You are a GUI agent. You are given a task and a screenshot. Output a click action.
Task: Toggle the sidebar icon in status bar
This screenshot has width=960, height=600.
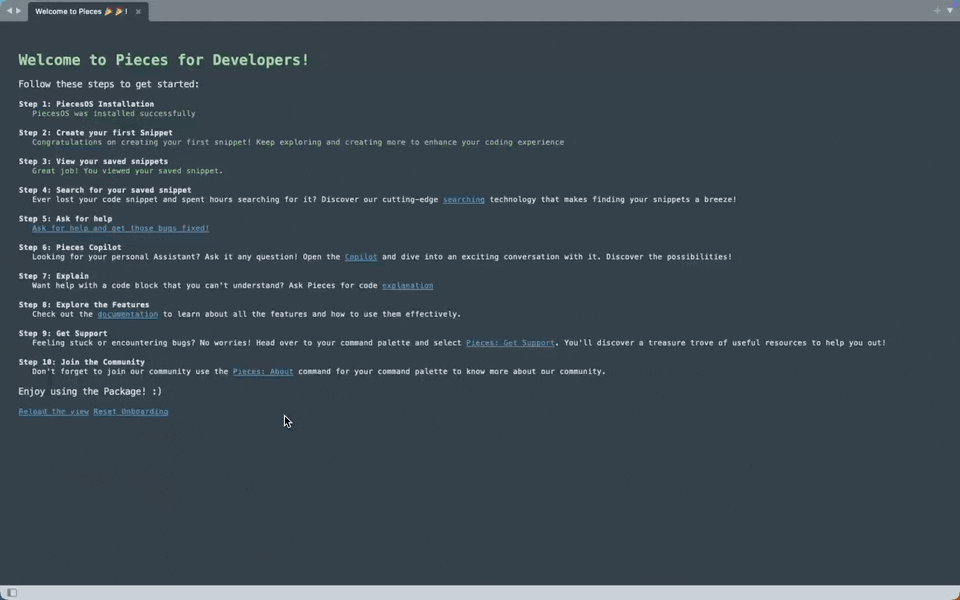coord(12,592)
